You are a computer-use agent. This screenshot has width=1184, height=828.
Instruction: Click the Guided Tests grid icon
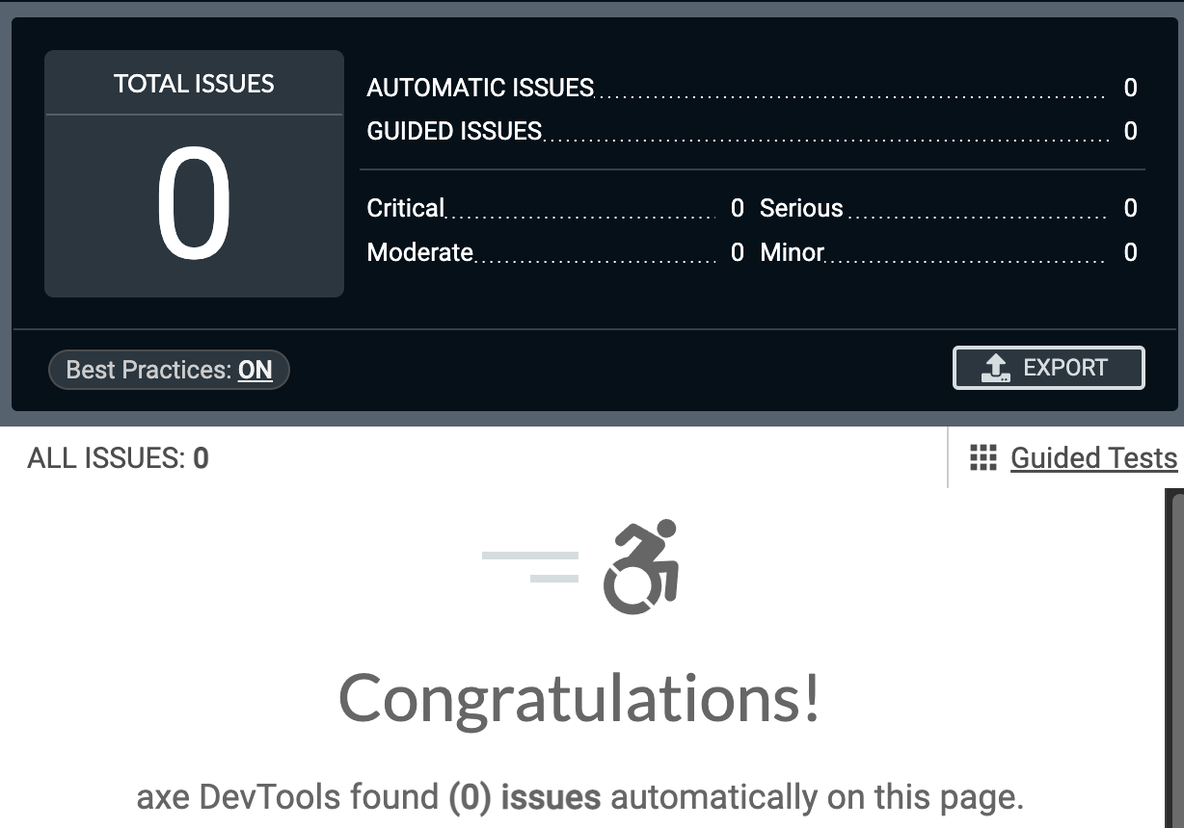click(x=983, y=457)
